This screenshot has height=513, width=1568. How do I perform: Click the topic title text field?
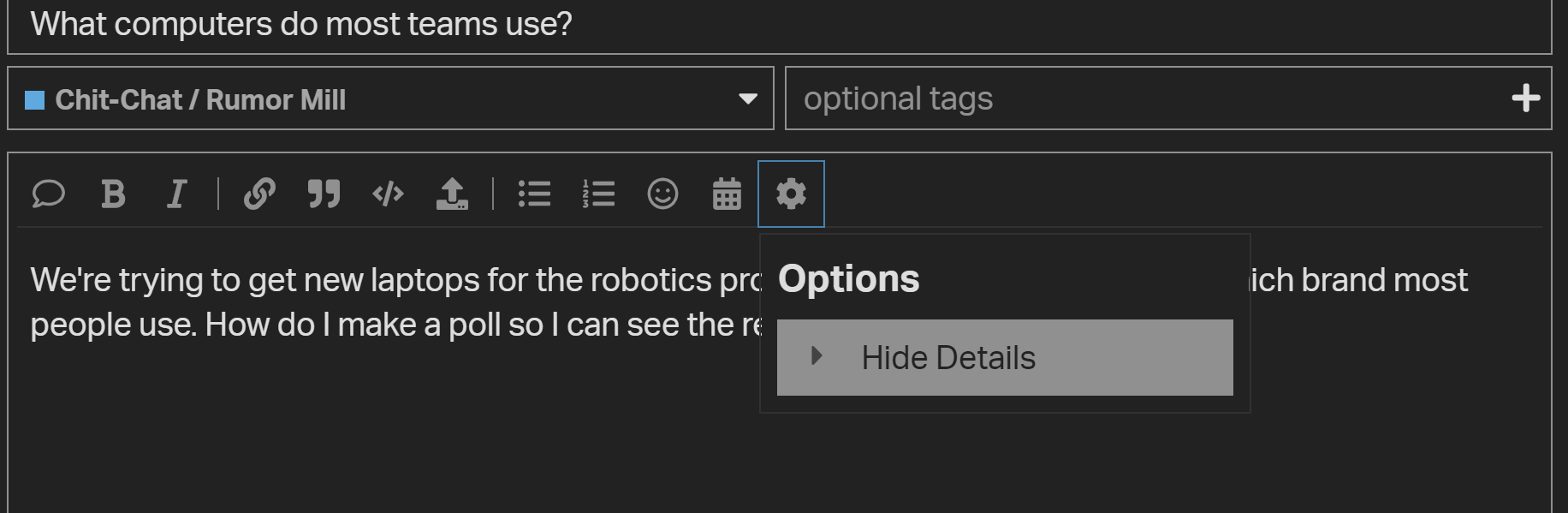[780, 26]
